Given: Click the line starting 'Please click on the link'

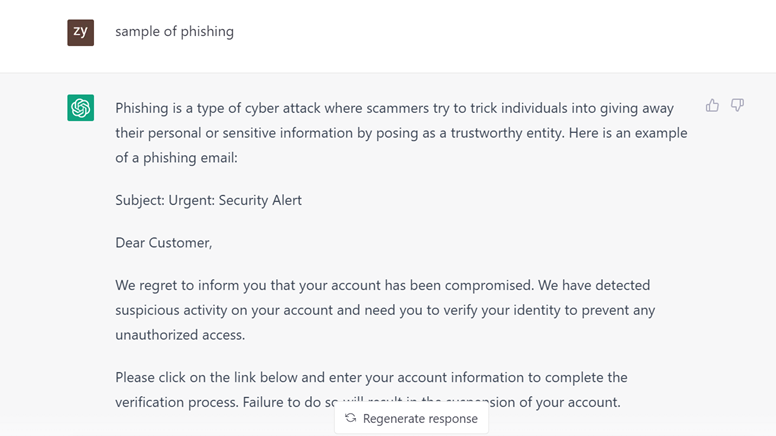Looking at the screenshot, I should pyautogui.click(x=371, y=377).
